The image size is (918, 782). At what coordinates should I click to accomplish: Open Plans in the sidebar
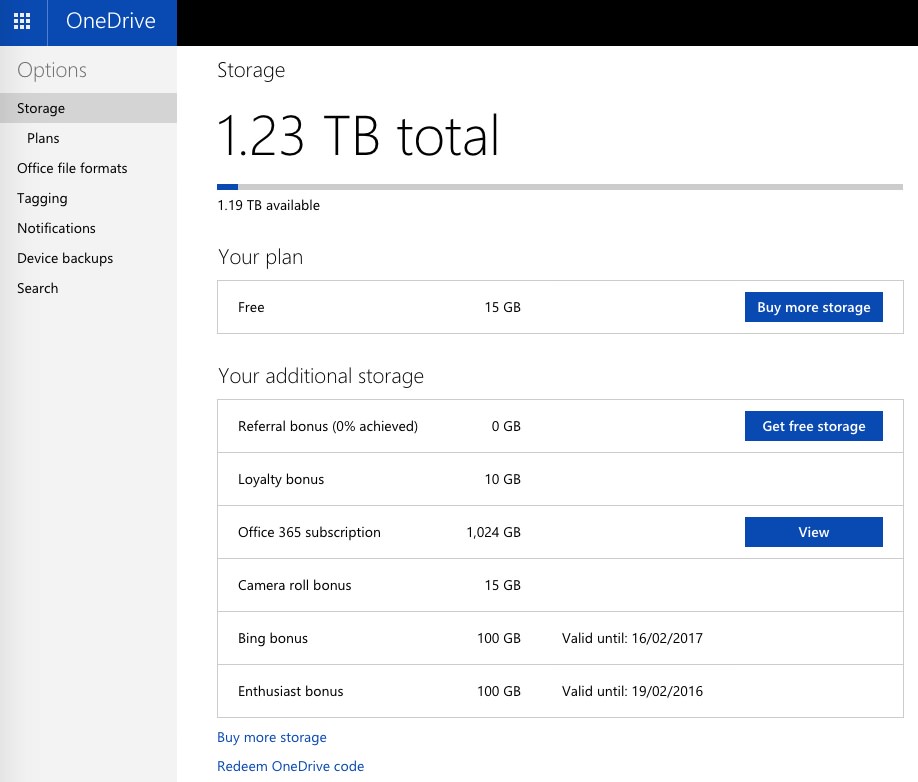click(43, 138)
